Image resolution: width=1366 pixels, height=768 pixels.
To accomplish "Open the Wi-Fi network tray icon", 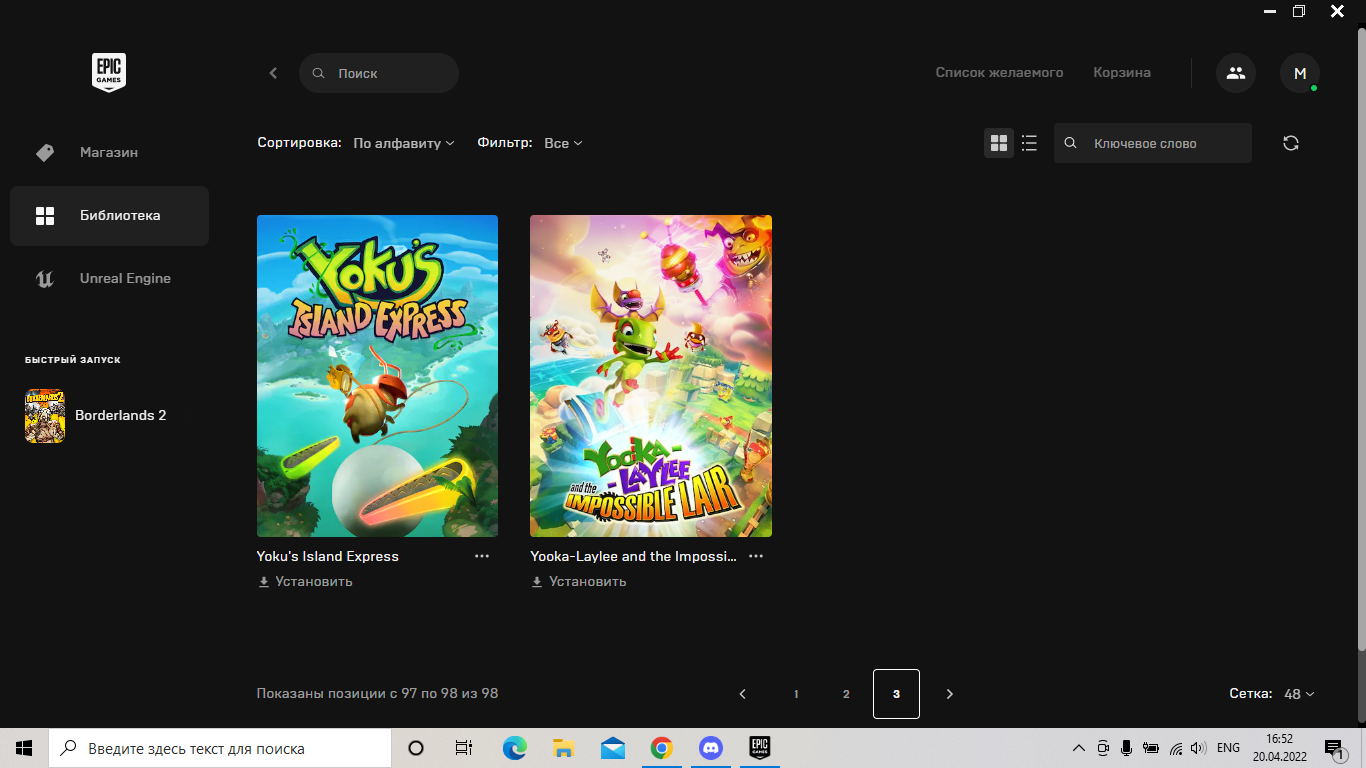I will (1176, 748).
